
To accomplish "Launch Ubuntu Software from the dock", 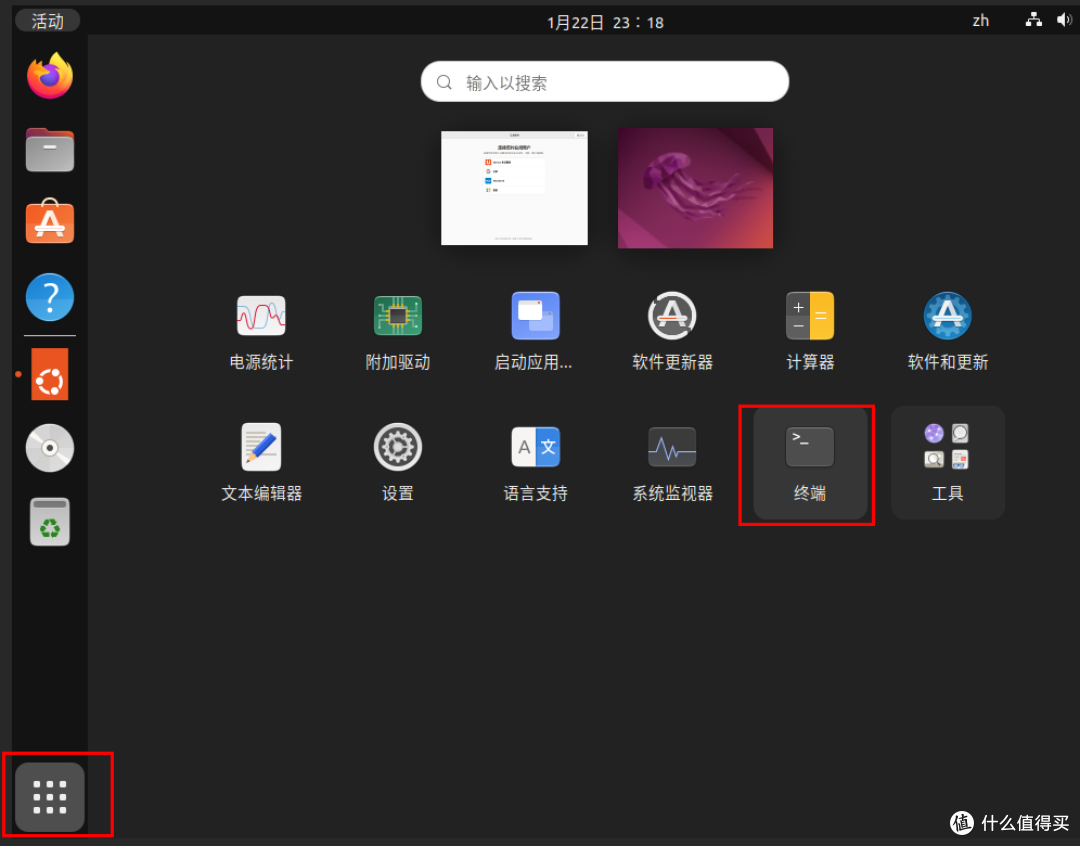I will pyautogui.click(x=49, y=222).
